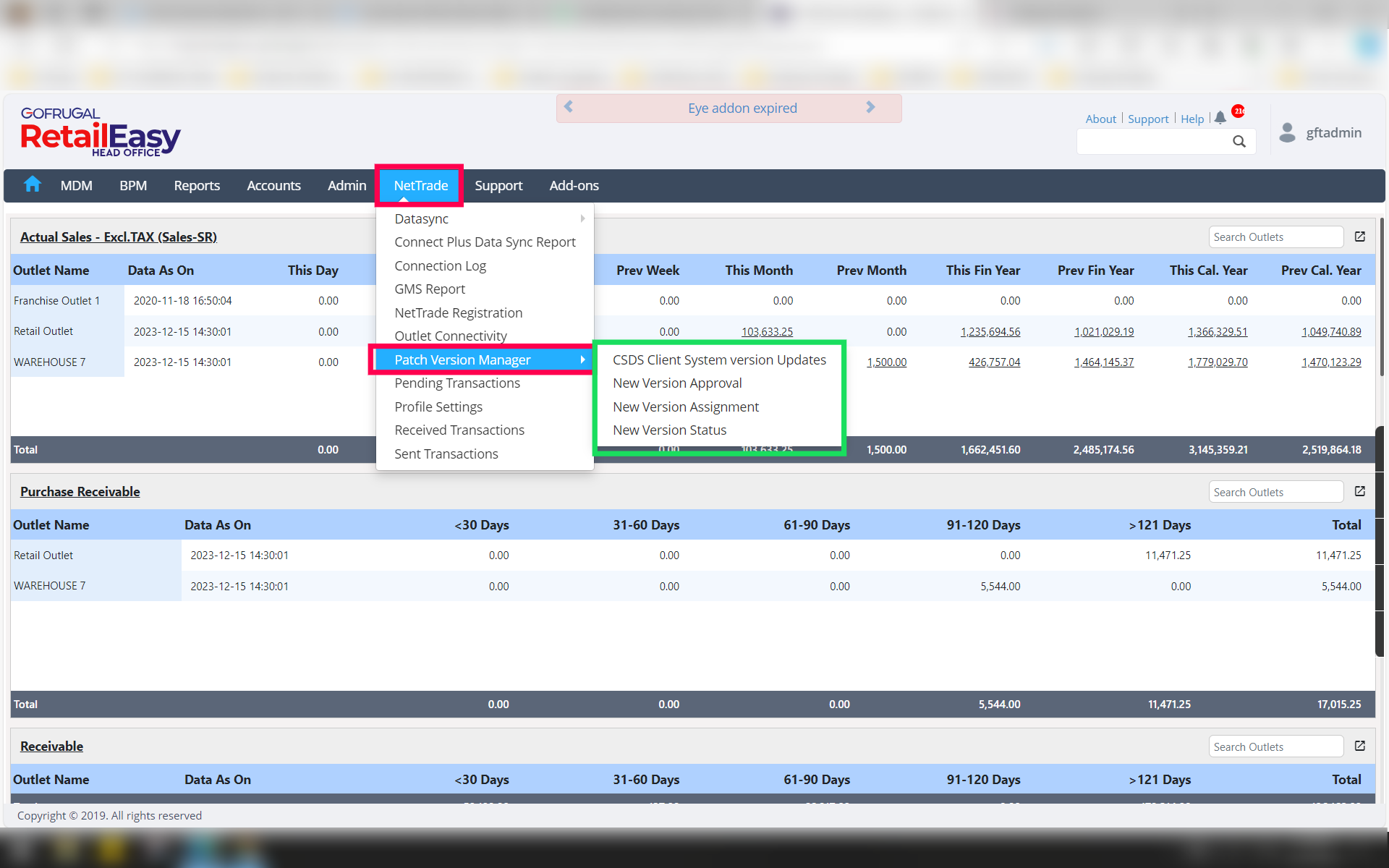Click the gftadmin user profile icon

click(1287, 132)
